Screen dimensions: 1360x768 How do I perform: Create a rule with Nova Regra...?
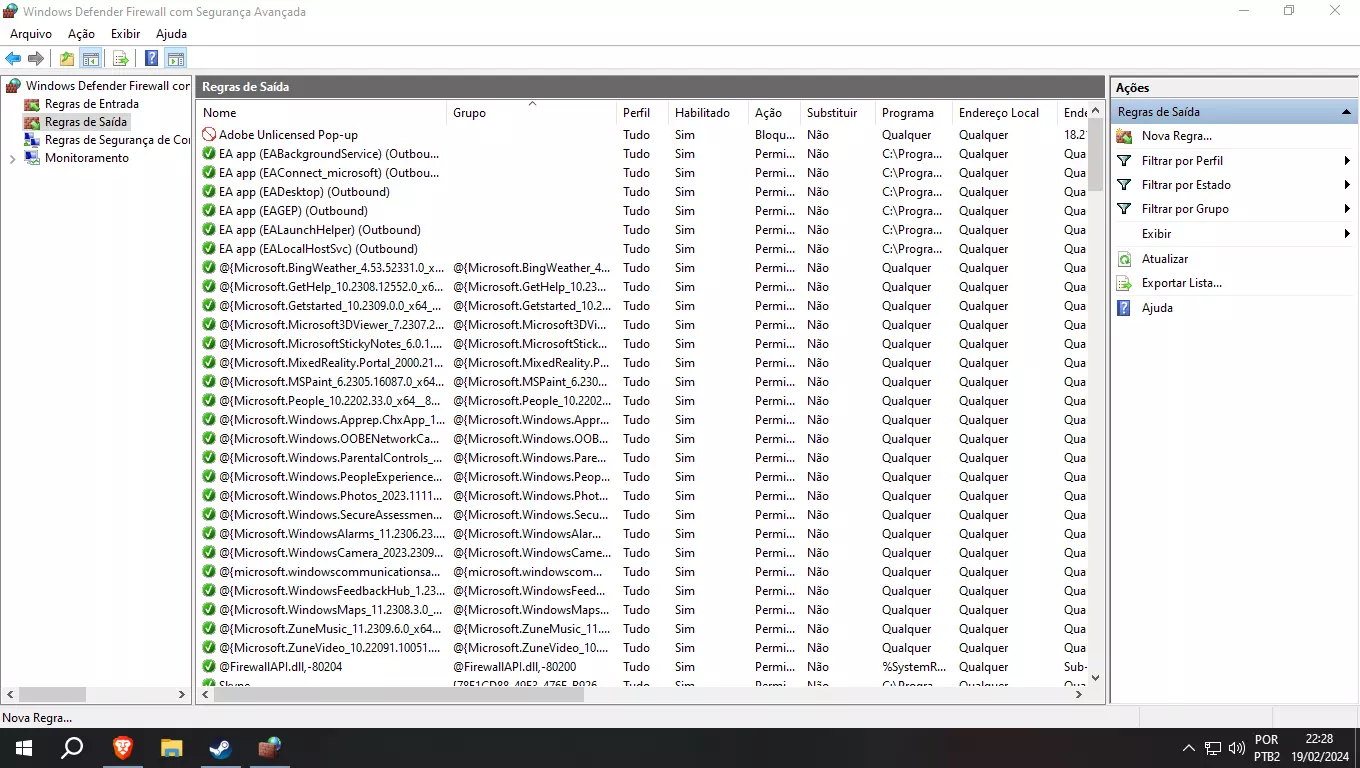[x=1176, y=136]
